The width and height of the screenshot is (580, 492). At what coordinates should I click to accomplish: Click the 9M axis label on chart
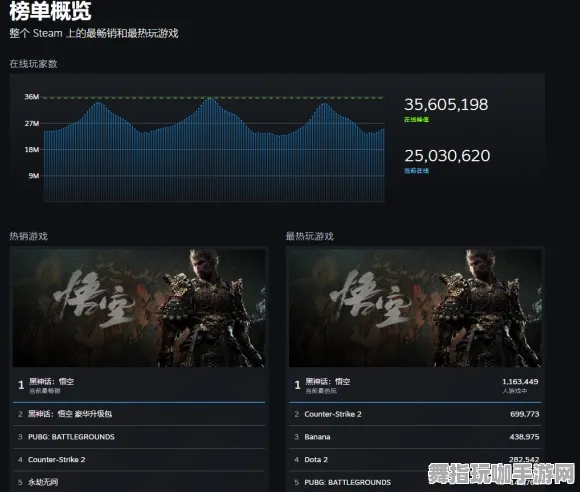pyautogui.click(x=34, y=176)
